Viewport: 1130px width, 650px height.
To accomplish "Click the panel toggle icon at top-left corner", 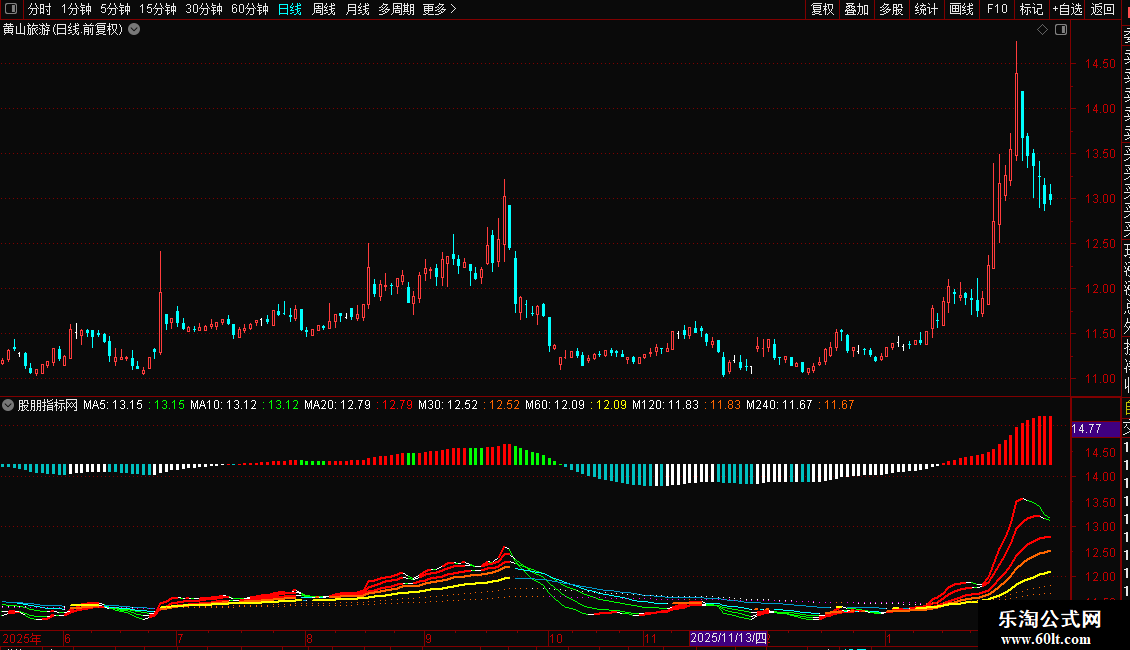I will (12, 9).
